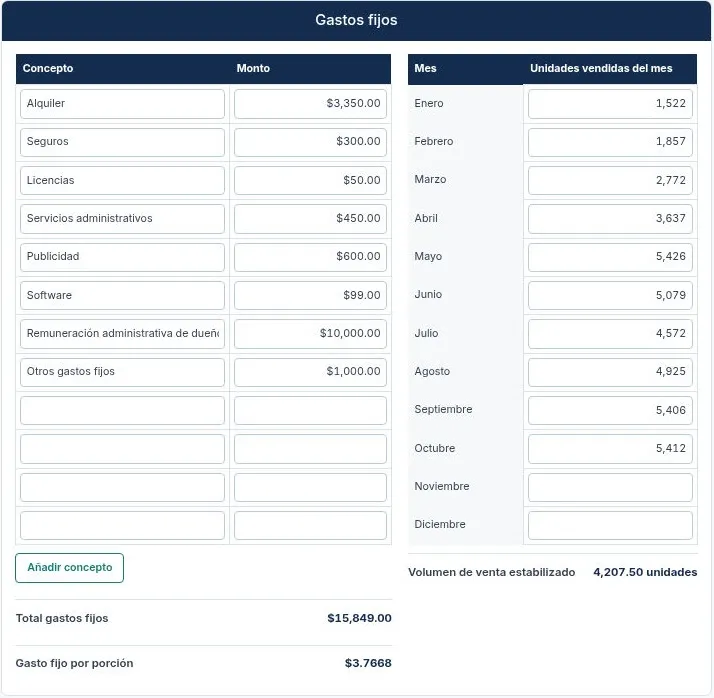This screenshot has height=698, width=714.
Task: Edit Febrero units sold field 1,857
Action: coord(610,142)
